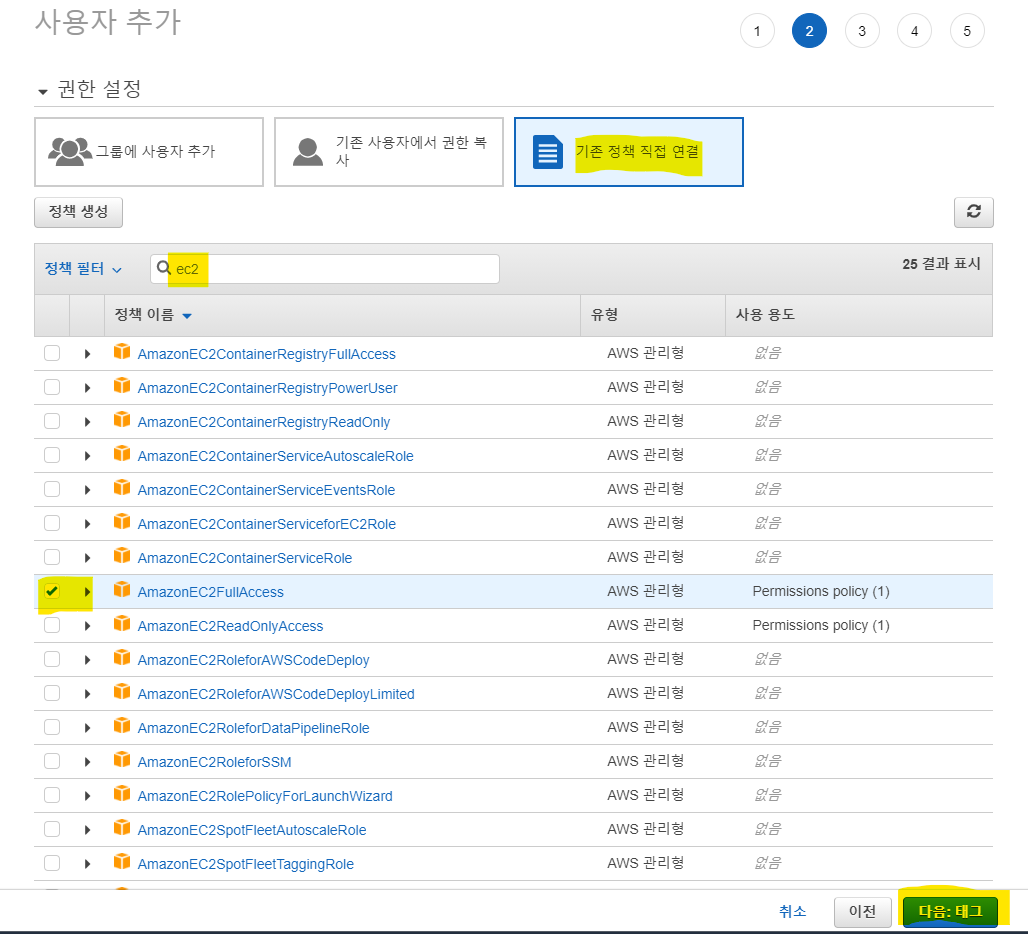Go to wizard step 3
1028x934 pixels.
coord(862,31)
